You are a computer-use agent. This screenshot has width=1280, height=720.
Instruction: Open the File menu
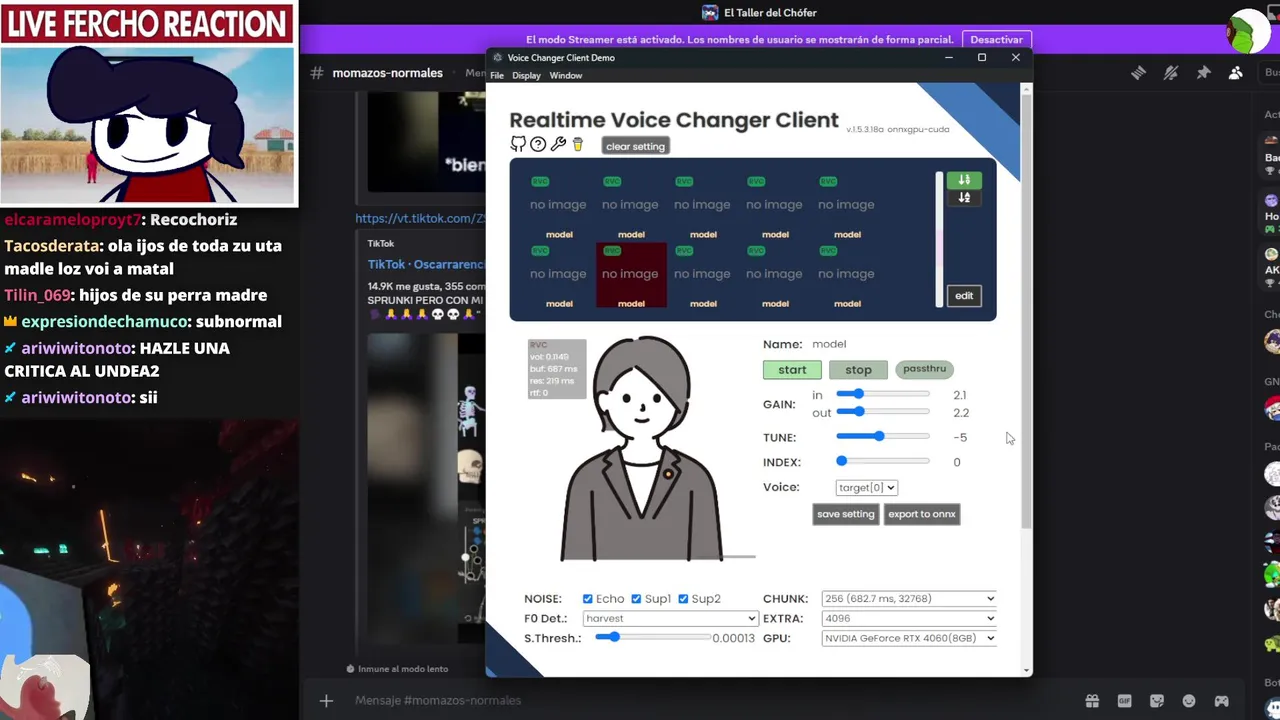[x=497, y=76]
